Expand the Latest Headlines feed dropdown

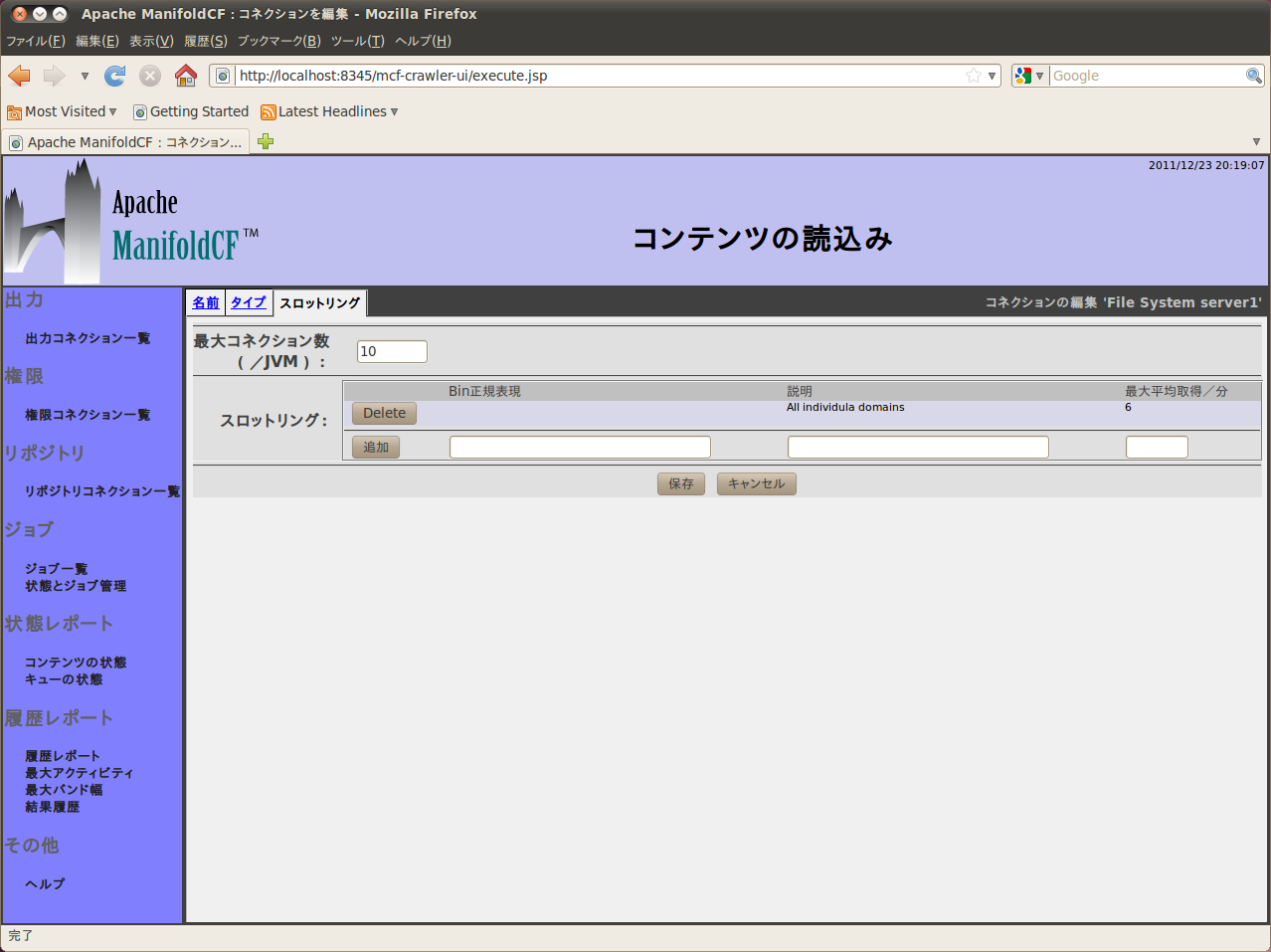pos(329,111)
